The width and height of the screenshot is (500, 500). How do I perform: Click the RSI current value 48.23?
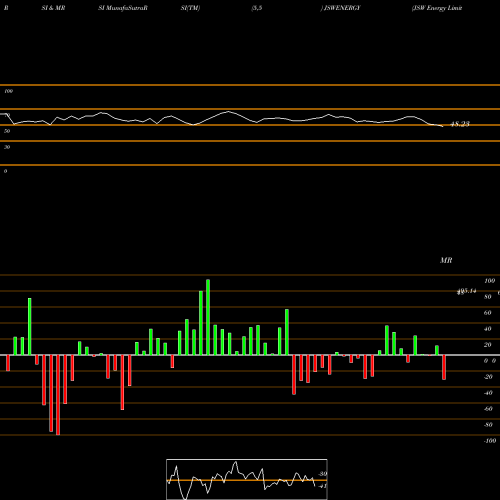[x=460, y=124]
